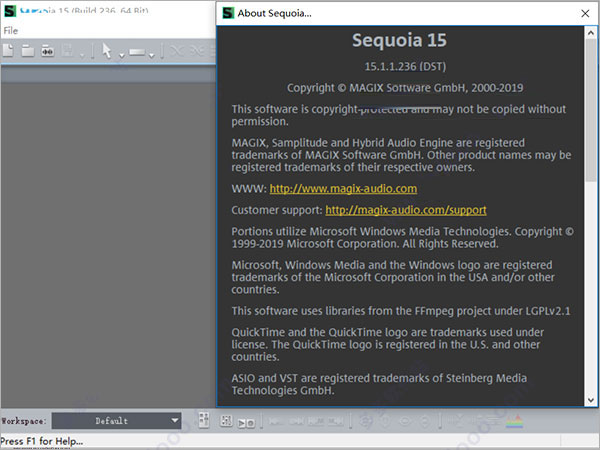Select the range bar tool

tap(137, 52)
